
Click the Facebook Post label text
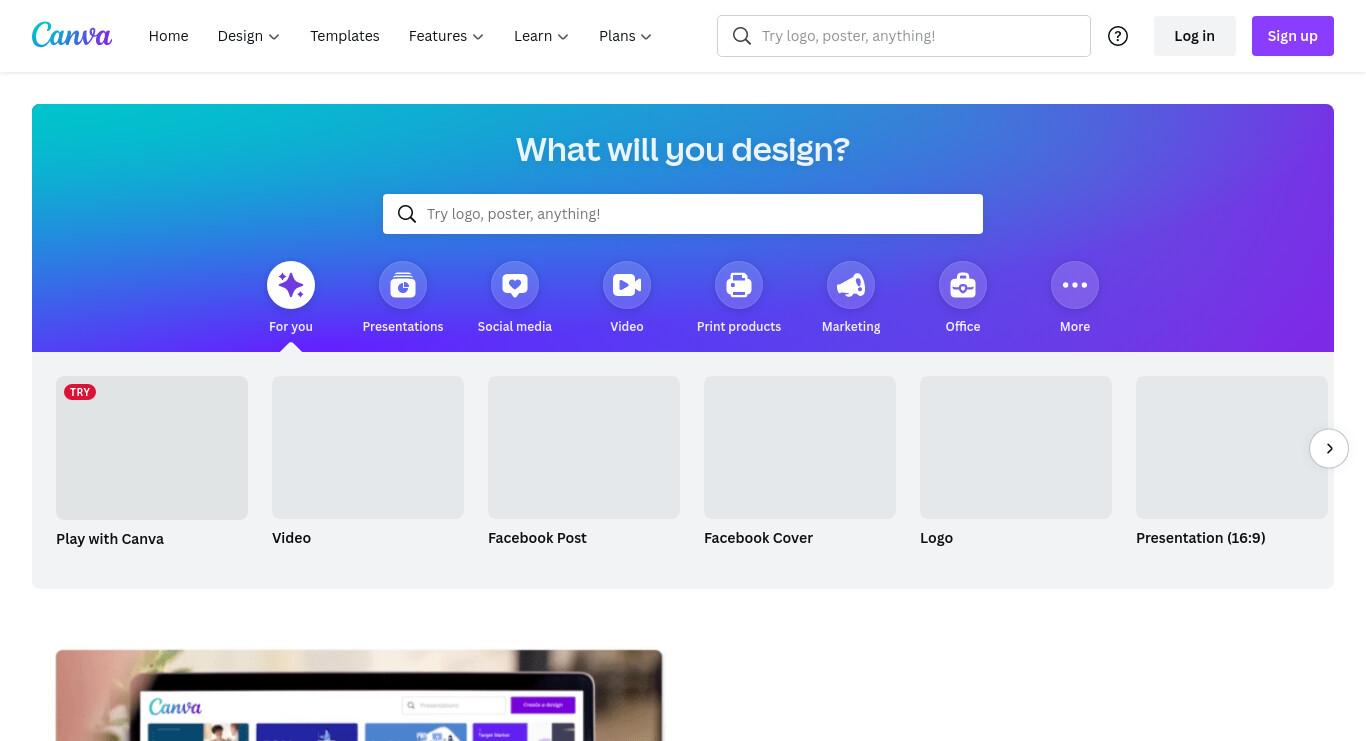(537, 538)
